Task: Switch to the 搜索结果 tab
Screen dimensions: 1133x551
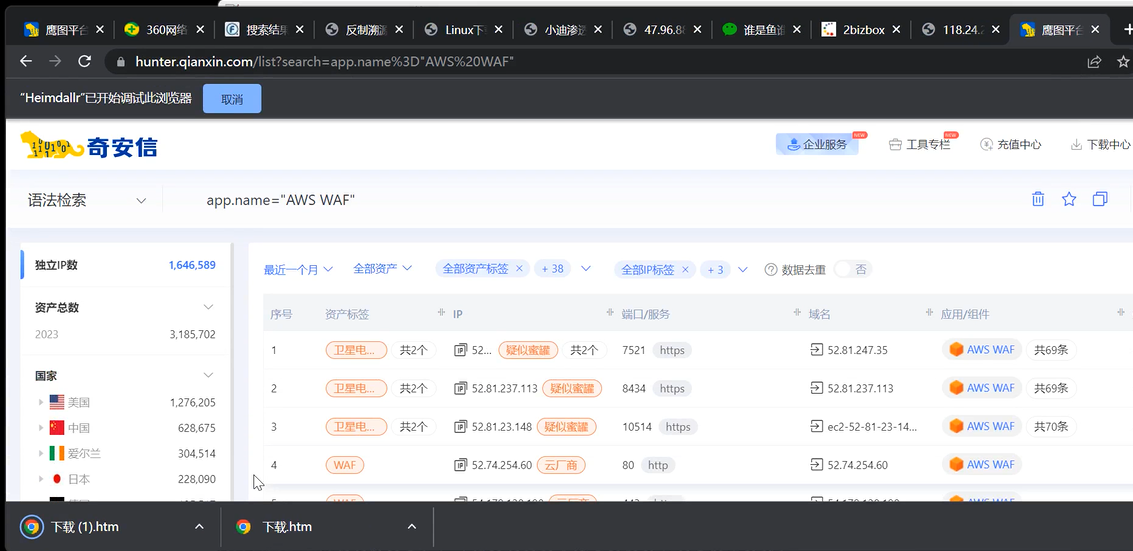Action: click(x=264, y=30)
